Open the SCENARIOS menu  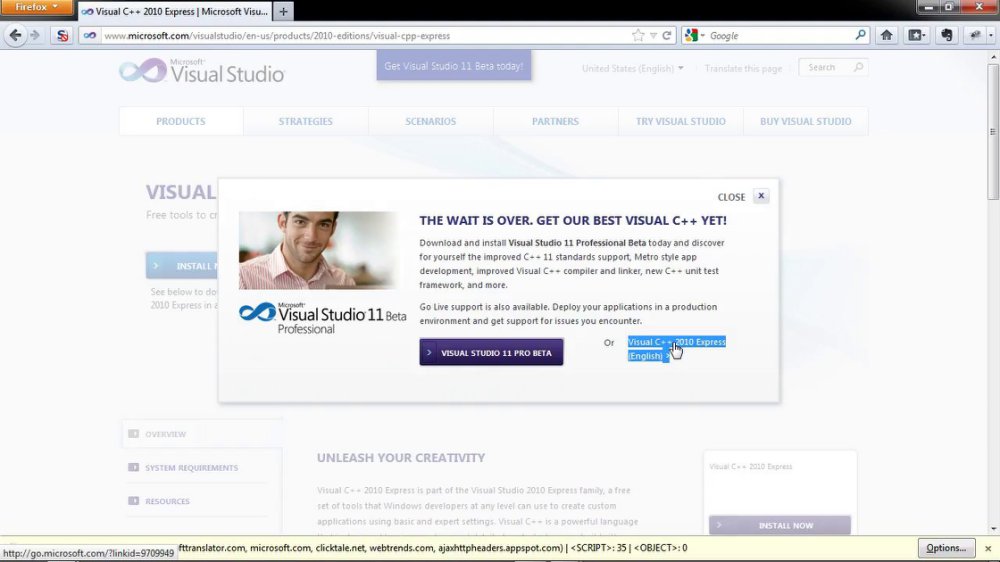coord(430,121)
